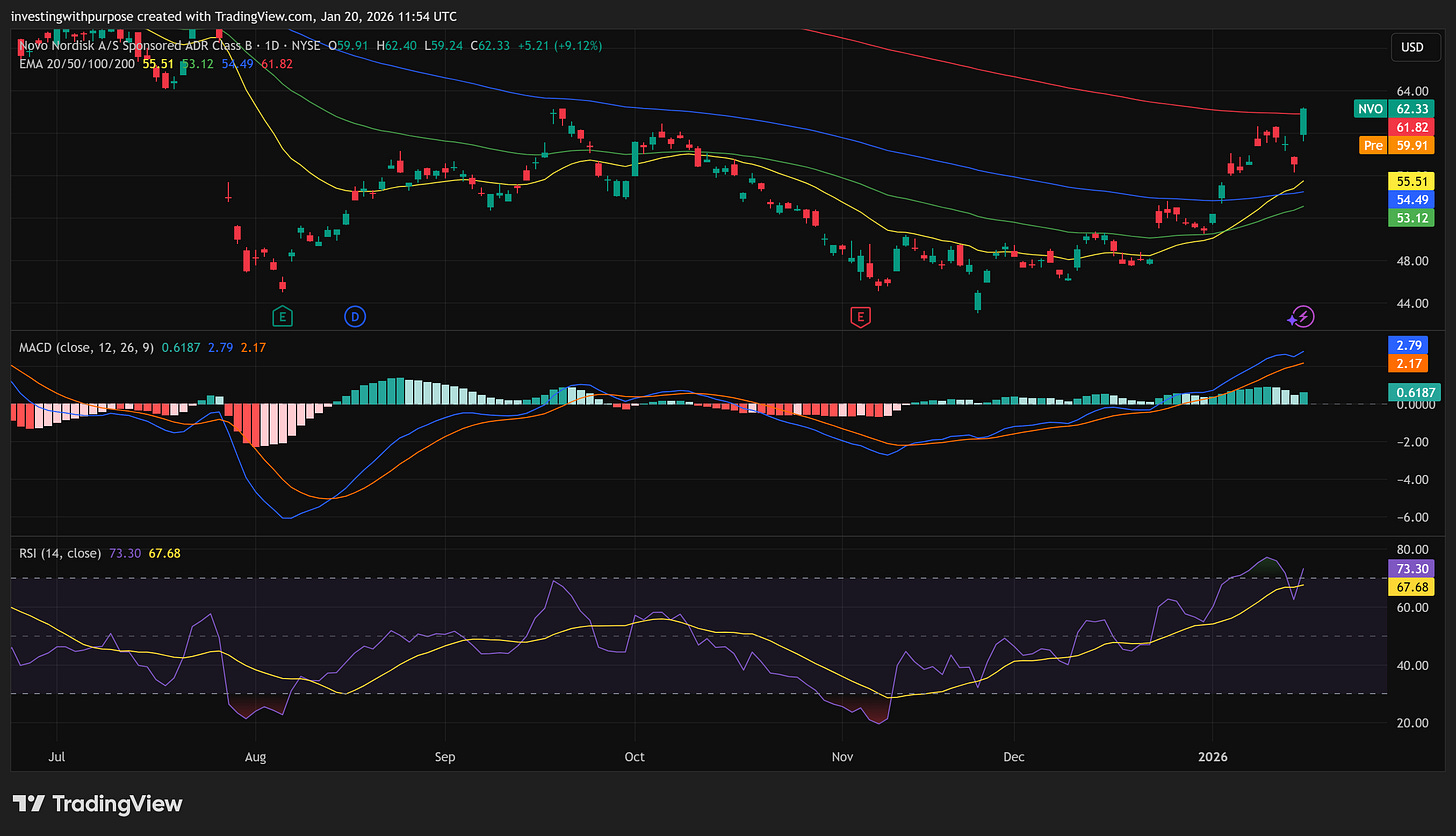
Task: Click the -4.00 MACD scale label
Action: (x=1411, y=480)
